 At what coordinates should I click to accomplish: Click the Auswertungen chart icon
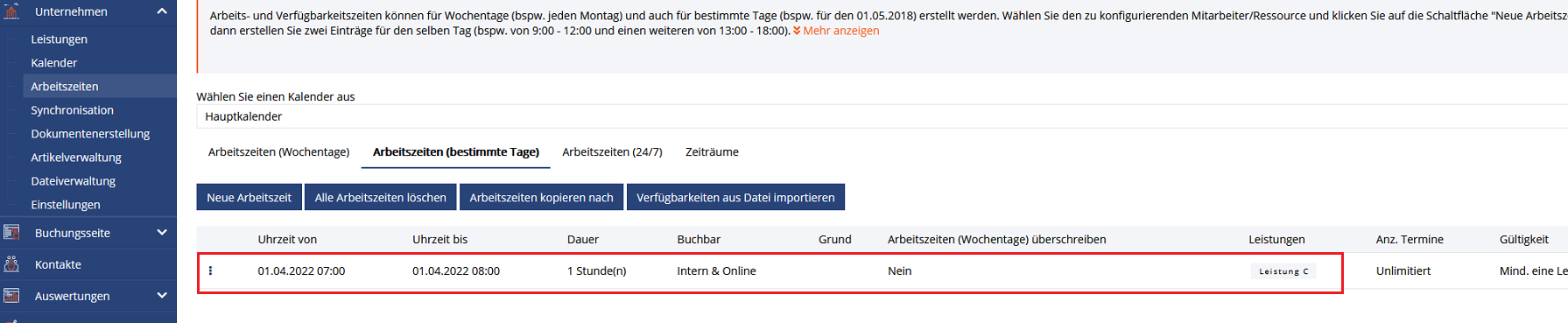click(11, 296)
